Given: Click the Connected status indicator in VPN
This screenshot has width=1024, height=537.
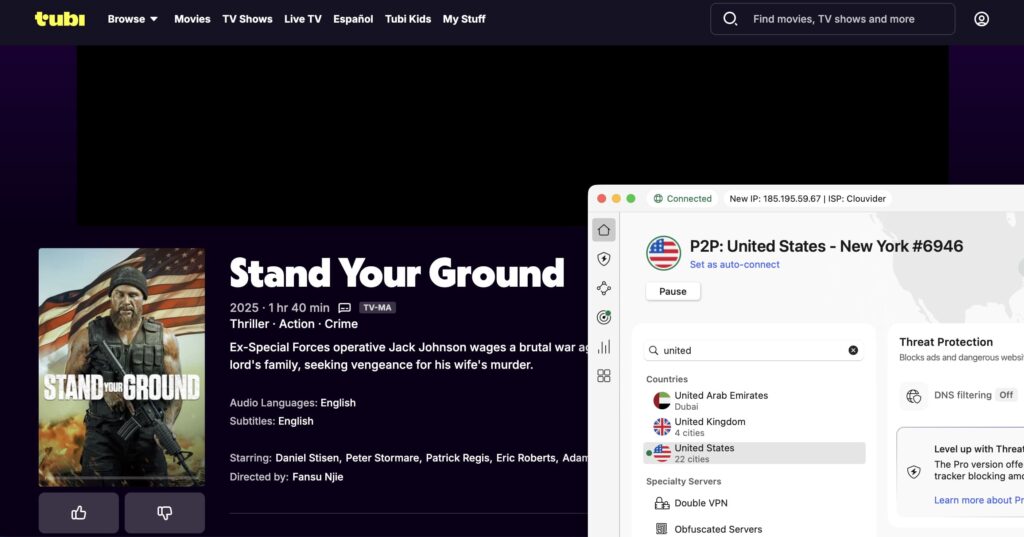Looking at the screenshot, I should coord(682,199).
